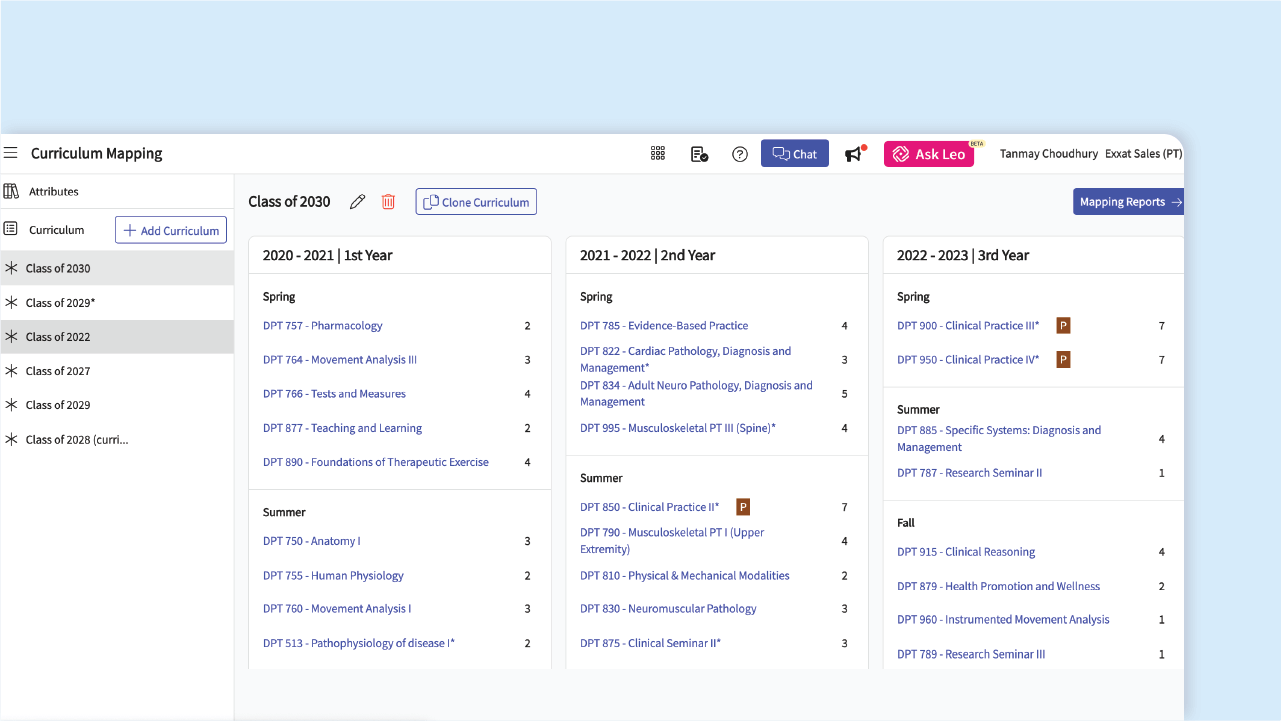Open DPT 787 - Research Seminar II

click(x=970, y=473)
